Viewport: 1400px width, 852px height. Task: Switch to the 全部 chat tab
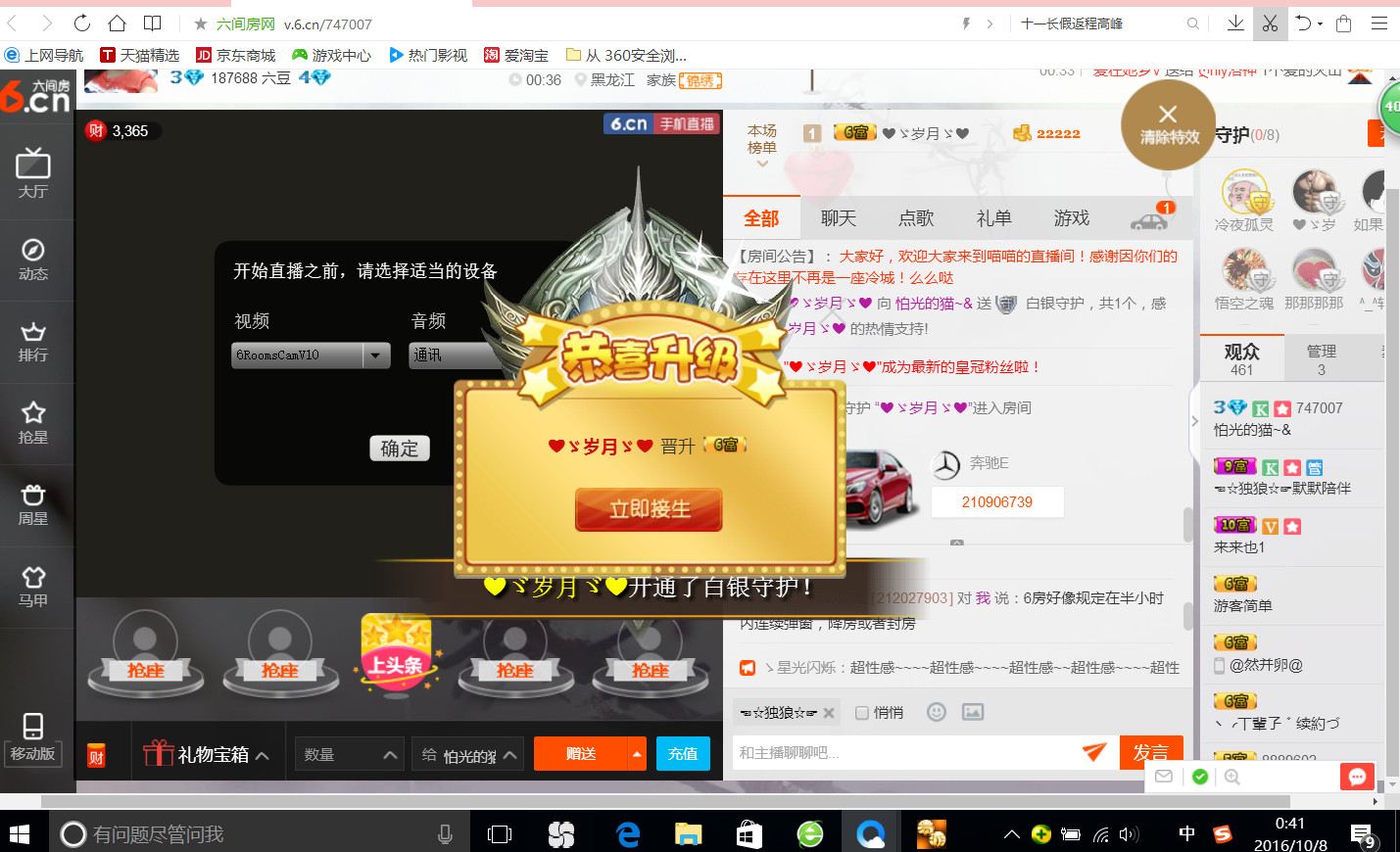[x=761, y=218]
